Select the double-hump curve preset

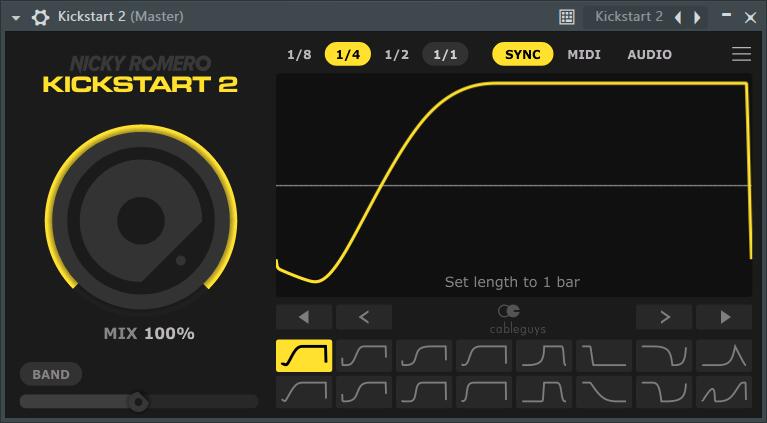(724, 392)
